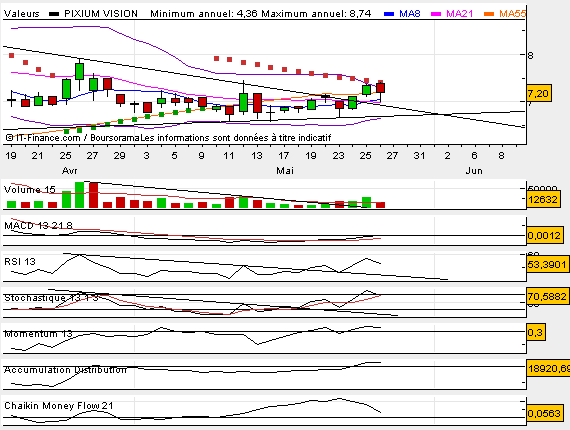Click the Avr month label
Image resolution: width=570 pixels, height=430 pixels.
click(69, 170)
